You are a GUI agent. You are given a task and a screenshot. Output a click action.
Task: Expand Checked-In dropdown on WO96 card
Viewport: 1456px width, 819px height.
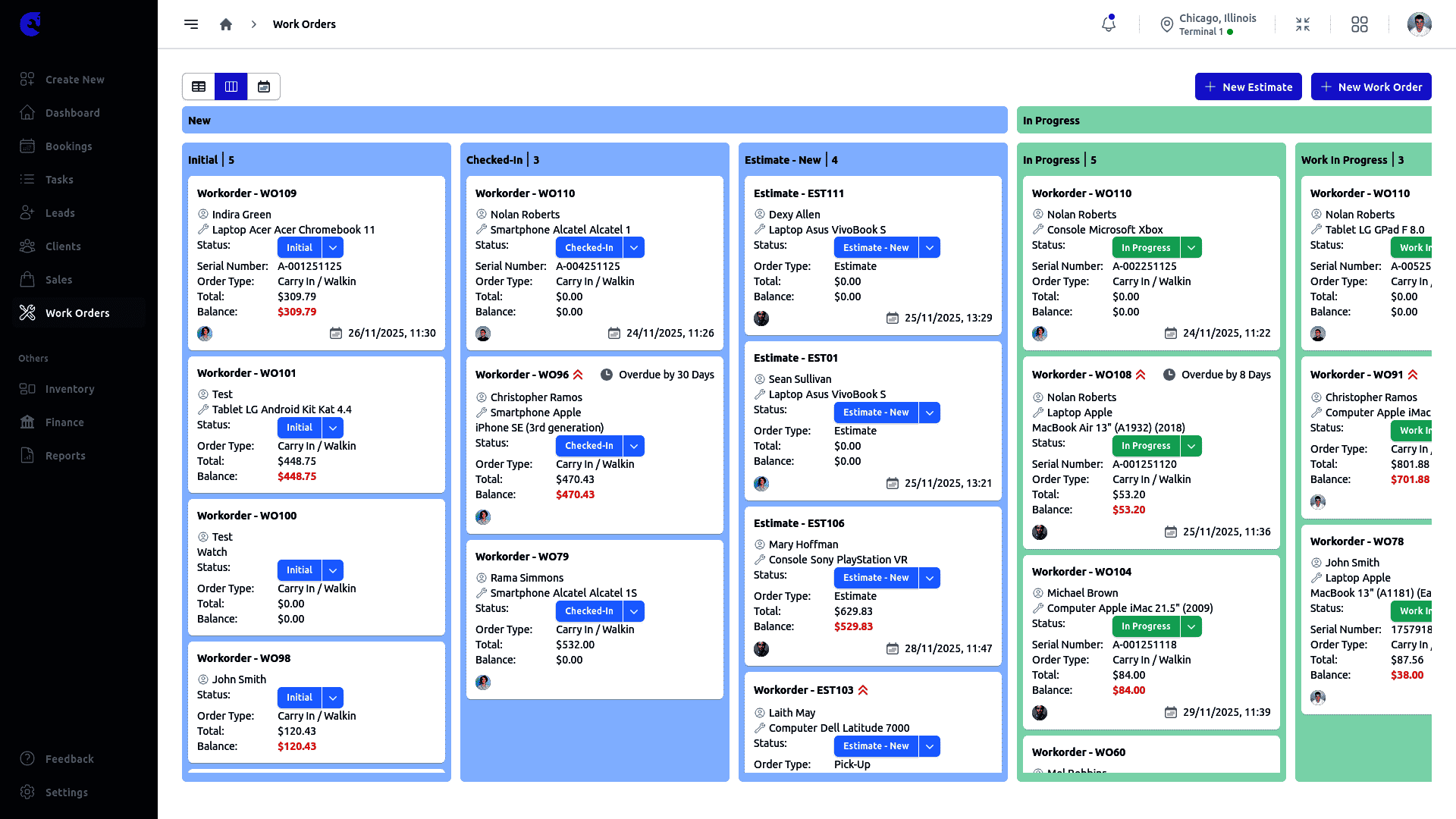click(x=634, y=446)
